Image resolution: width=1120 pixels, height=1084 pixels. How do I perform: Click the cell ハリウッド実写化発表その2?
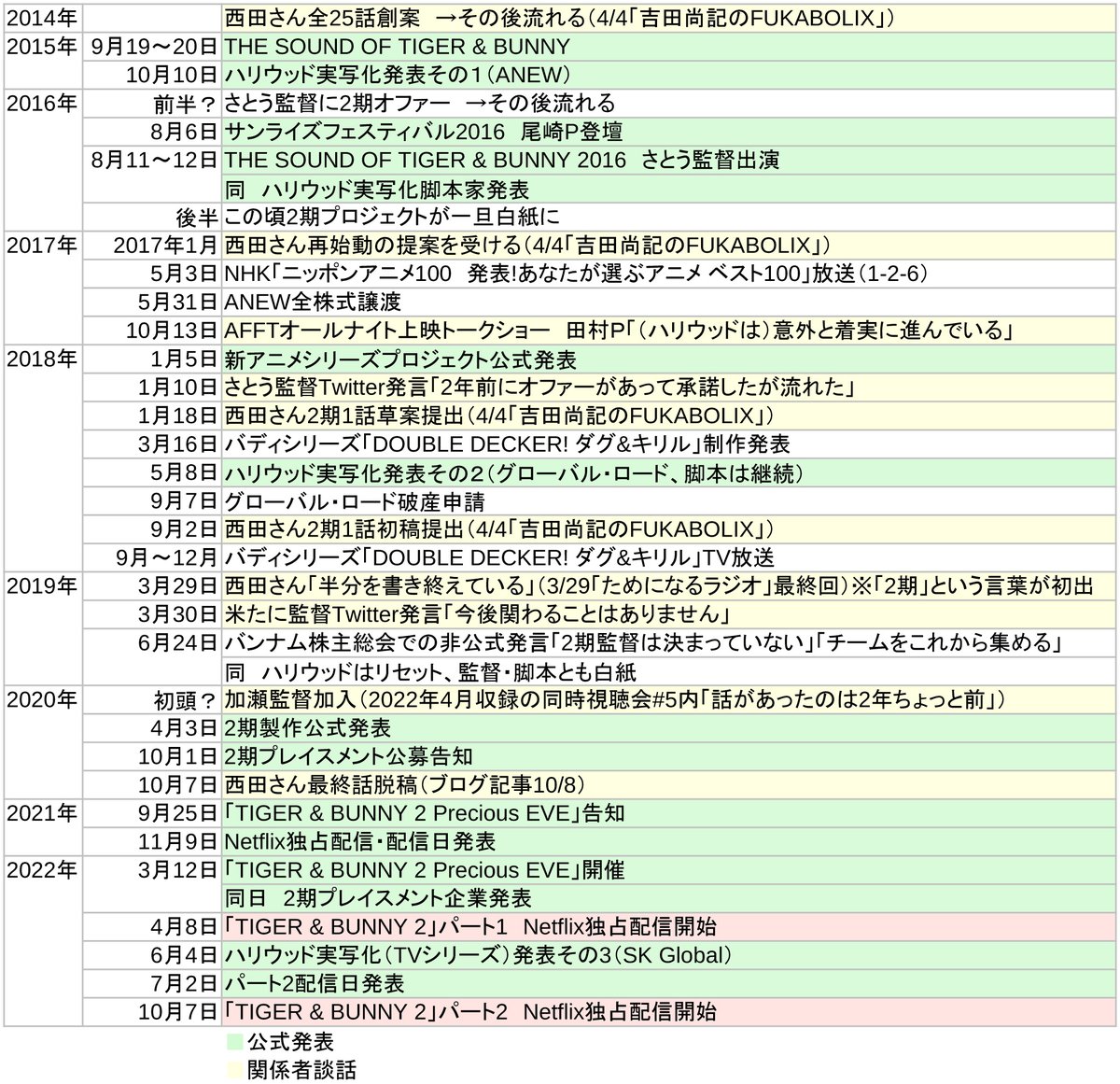click(669, 472)
